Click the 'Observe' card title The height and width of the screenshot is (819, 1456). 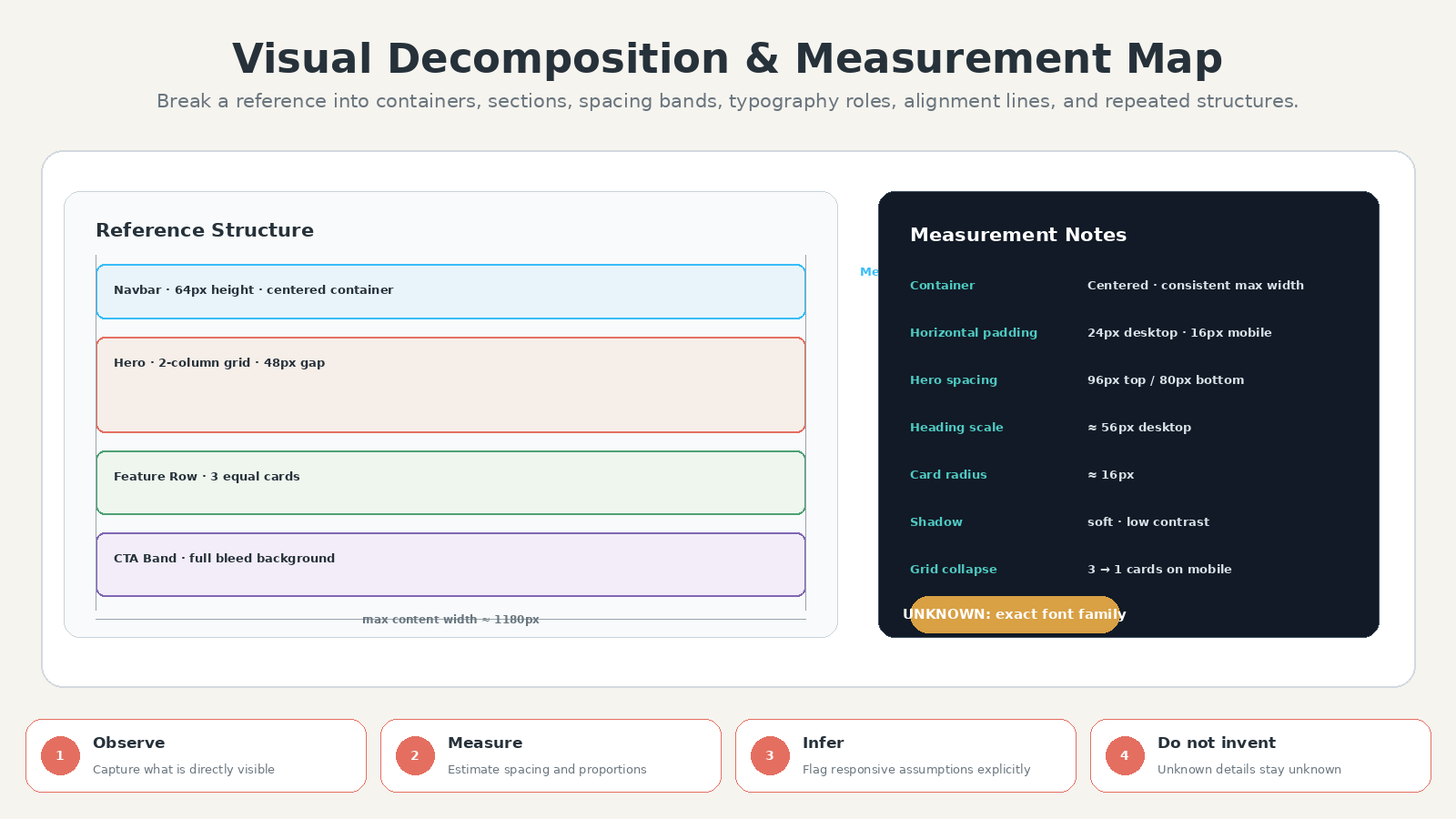click(x=129, y=743)
